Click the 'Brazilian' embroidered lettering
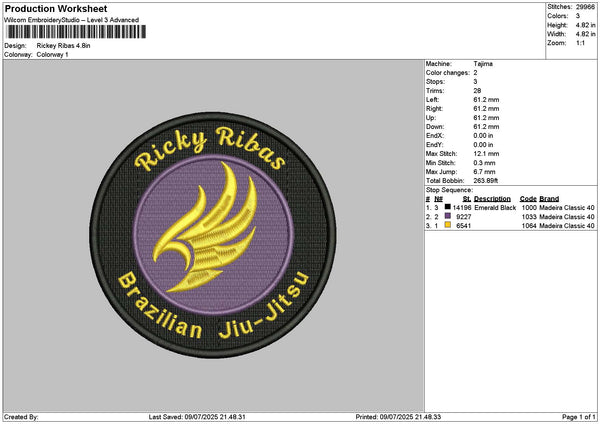 click(160, 306)
